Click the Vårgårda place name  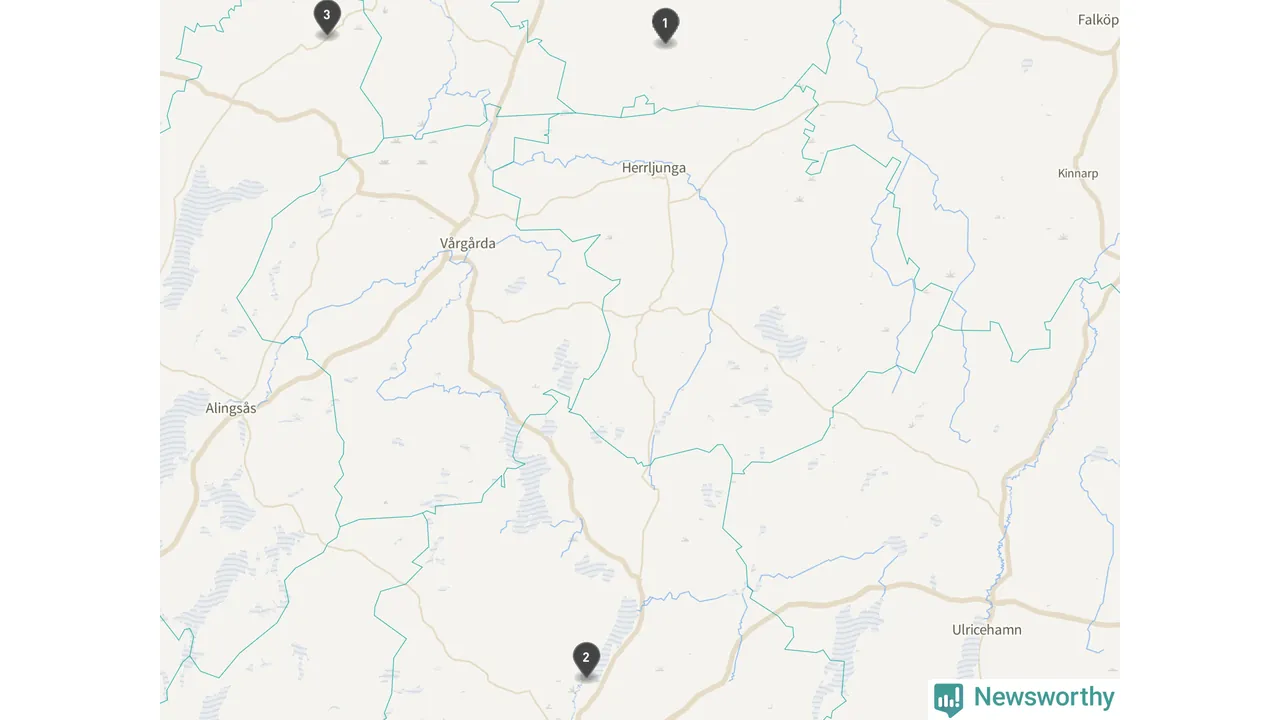467,243
